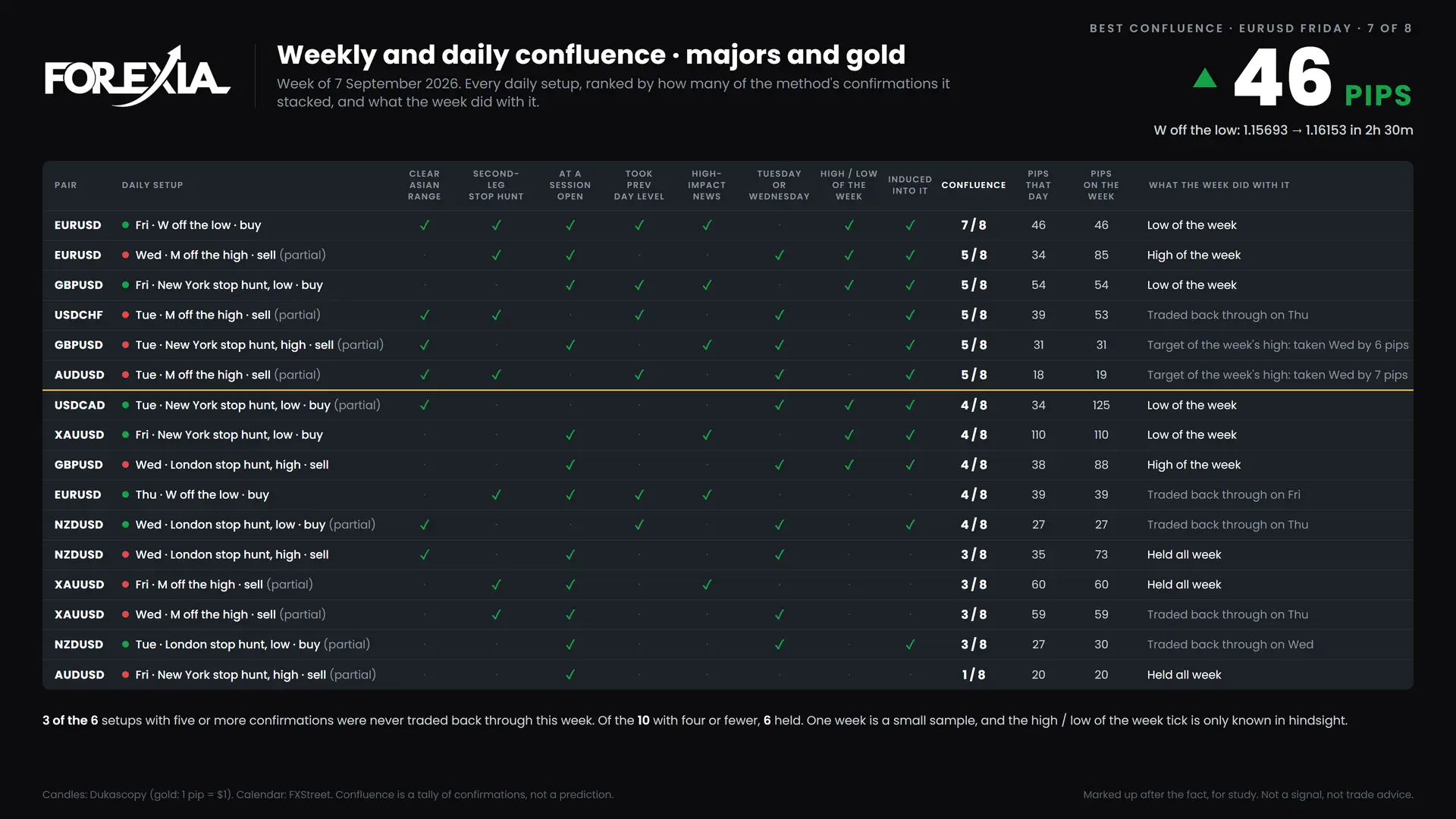Click the USDCAD pair label
The height and width of the screenshot is (819, 1456).
(80, 405)
